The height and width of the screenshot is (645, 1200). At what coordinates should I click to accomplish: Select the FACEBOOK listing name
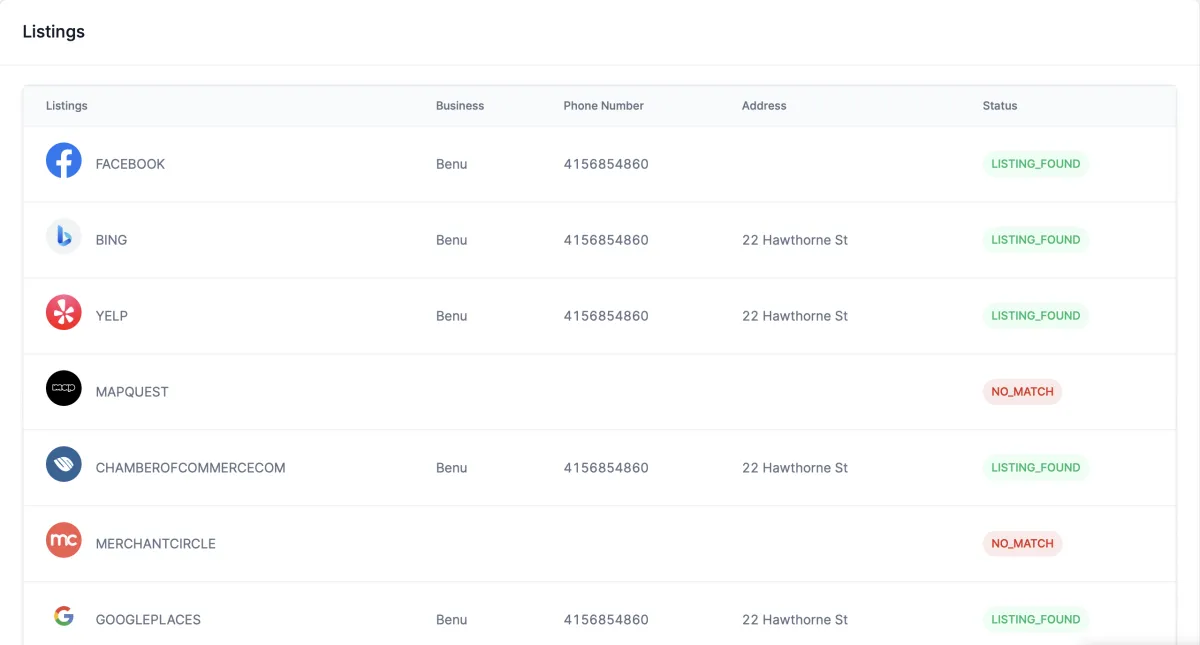pos(130,164)
